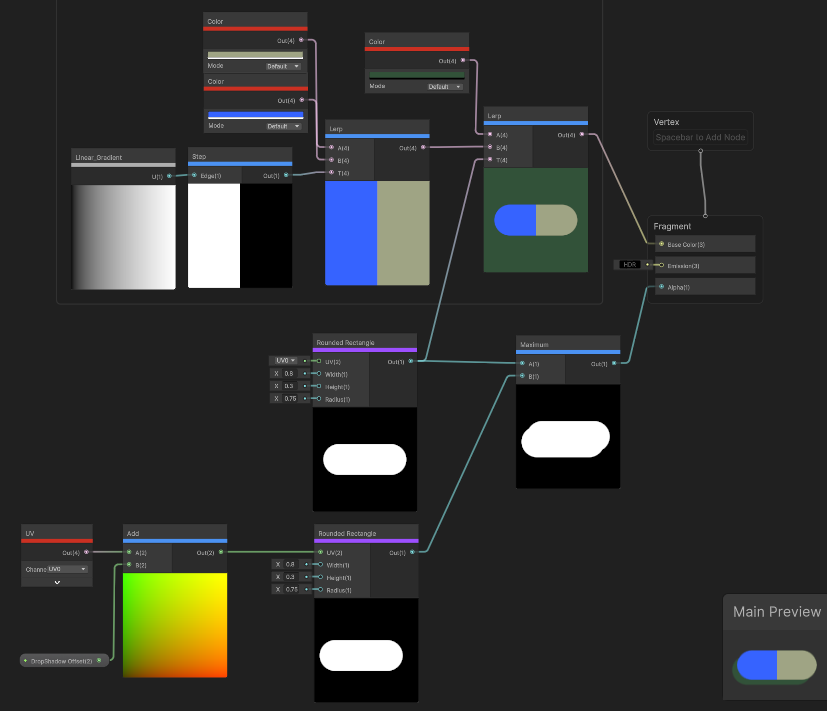Click the U(1) output port of Linear_Gradient
The image size is (827, 711).
click(x=169, y=176)
